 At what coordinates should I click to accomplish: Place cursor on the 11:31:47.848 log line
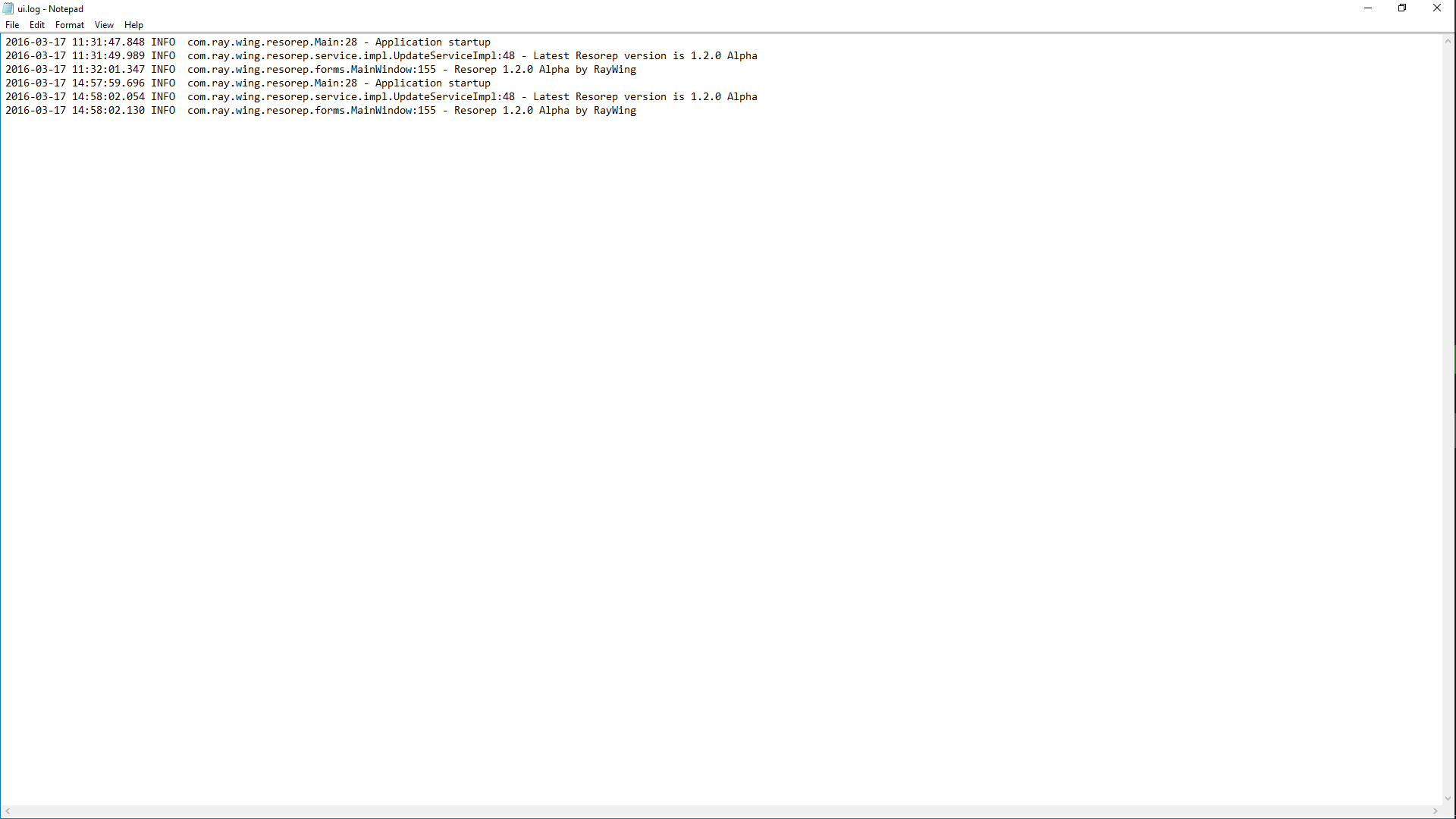[x=247, y=42]
